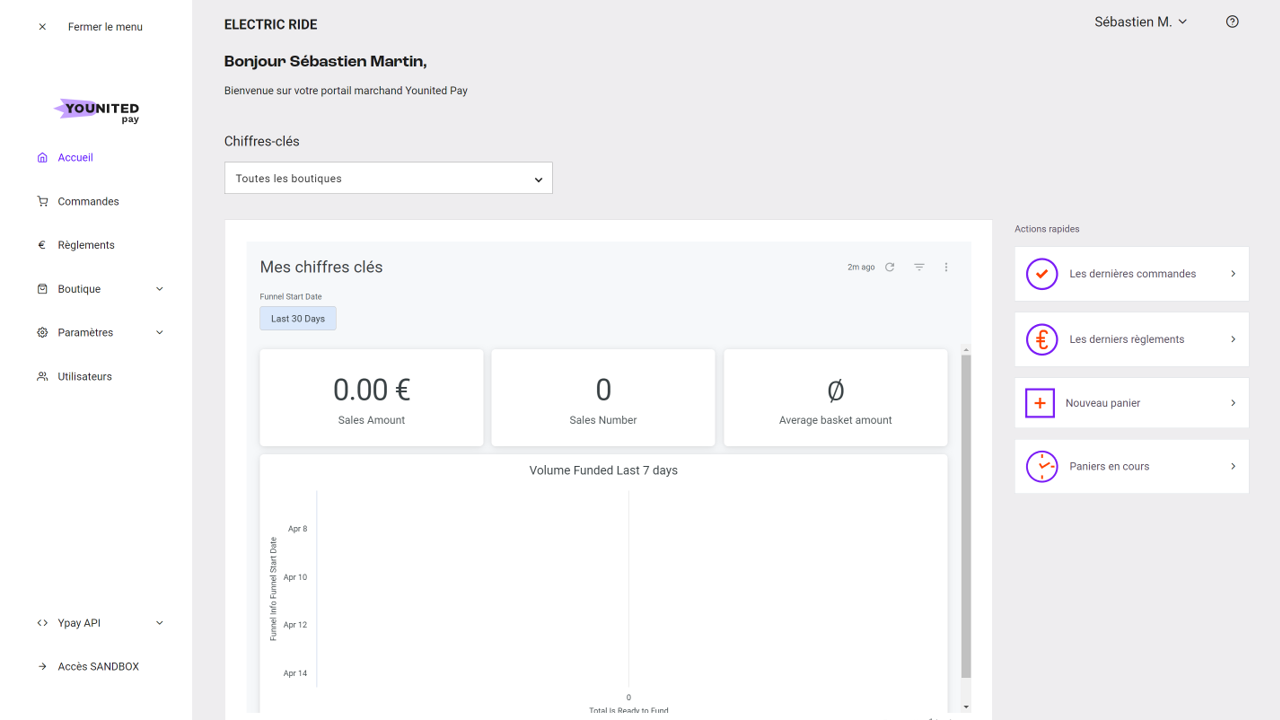Click the Volume Funded Last 7 days title
The width and height of the screenshot is (1280, 720).
coord(603,470)
